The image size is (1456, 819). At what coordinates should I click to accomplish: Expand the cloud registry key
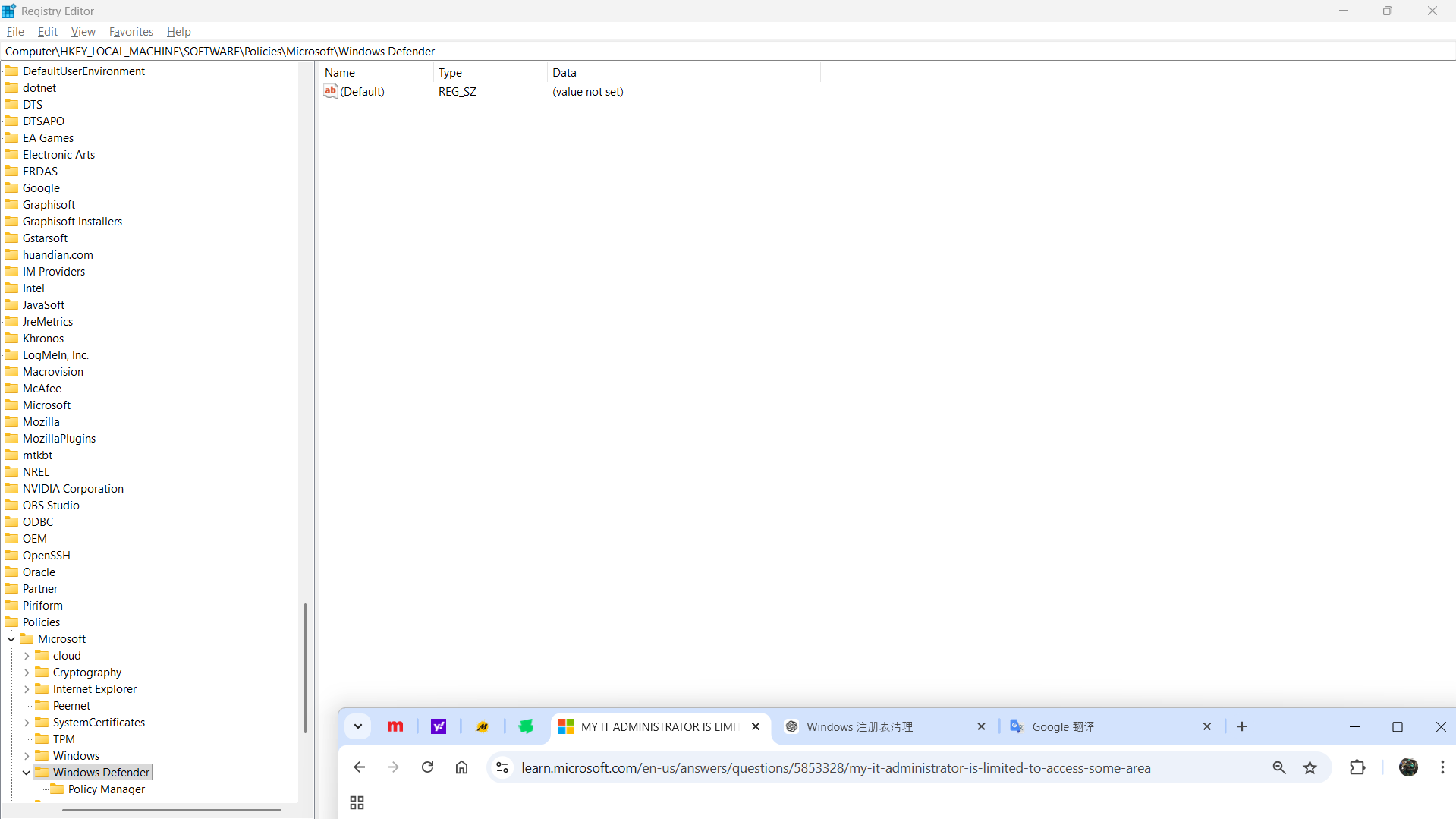(27, 656)
